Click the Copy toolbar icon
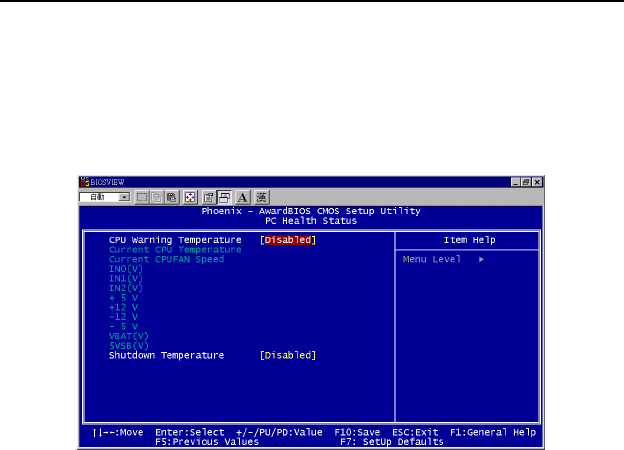This screenshot has height=450, width=624. [157, 197]
